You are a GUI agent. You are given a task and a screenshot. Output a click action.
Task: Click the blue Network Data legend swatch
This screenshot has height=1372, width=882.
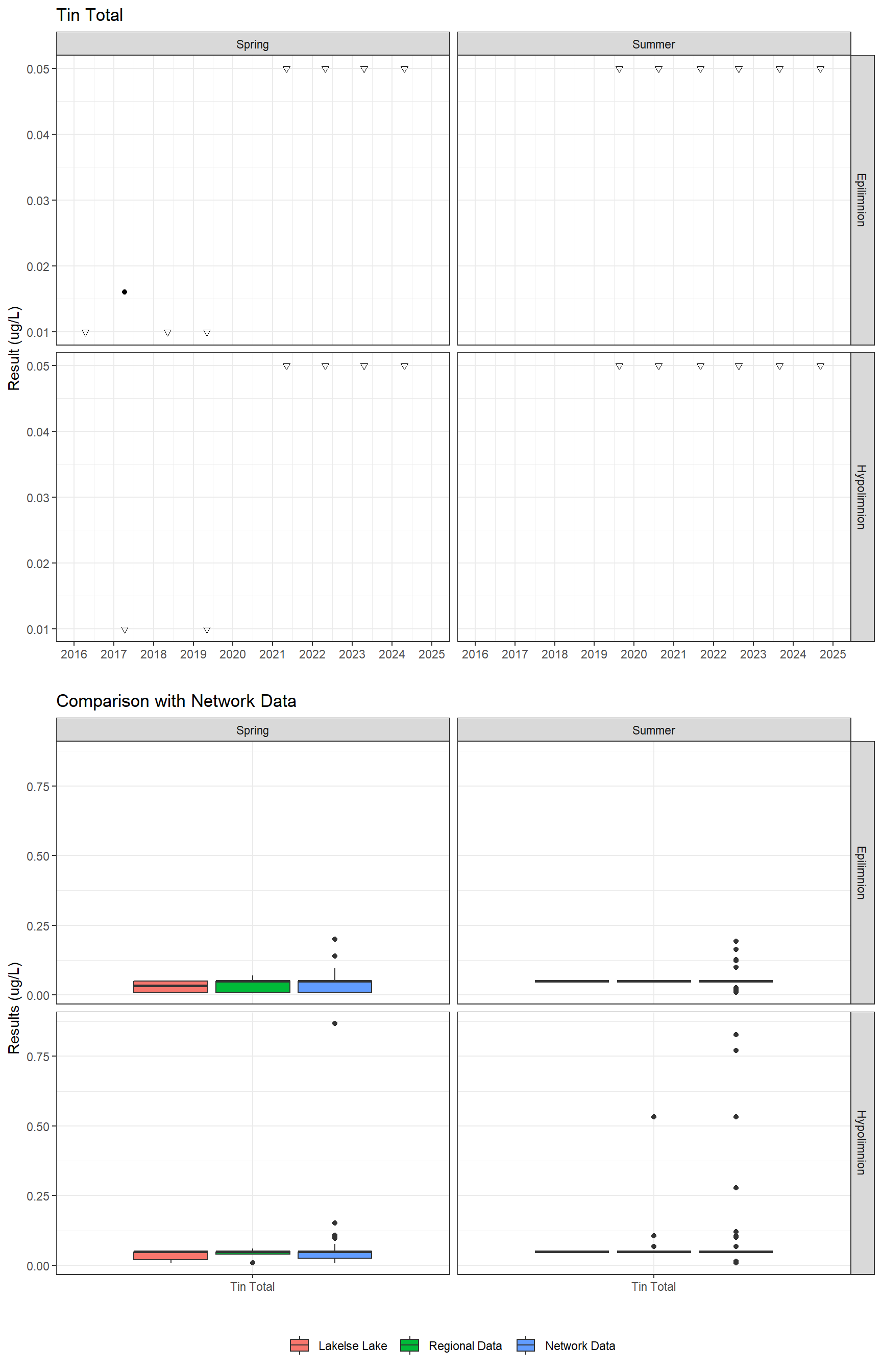(526, 1345)
